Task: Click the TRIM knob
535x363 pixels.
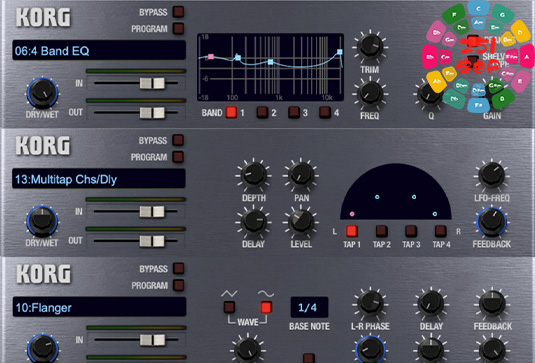Action: pyautogui.click(x=370, y=47)
